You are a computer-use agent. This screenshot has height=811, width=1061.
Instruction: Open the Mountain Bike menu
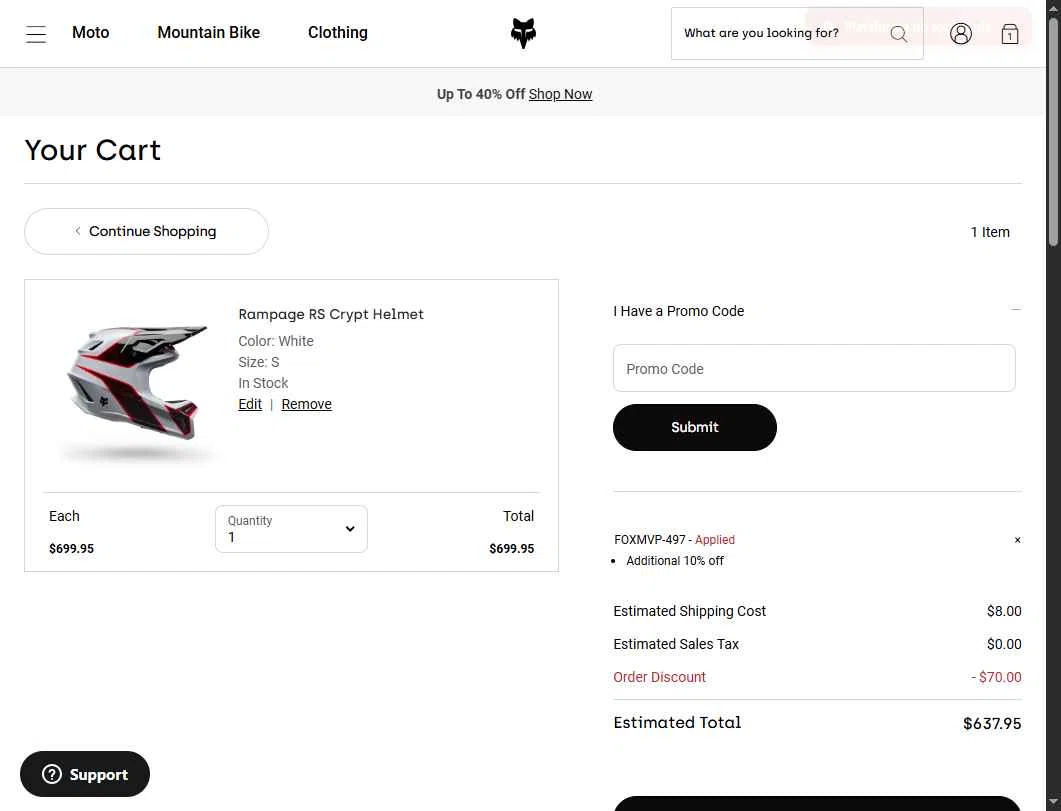click(208, 32)
